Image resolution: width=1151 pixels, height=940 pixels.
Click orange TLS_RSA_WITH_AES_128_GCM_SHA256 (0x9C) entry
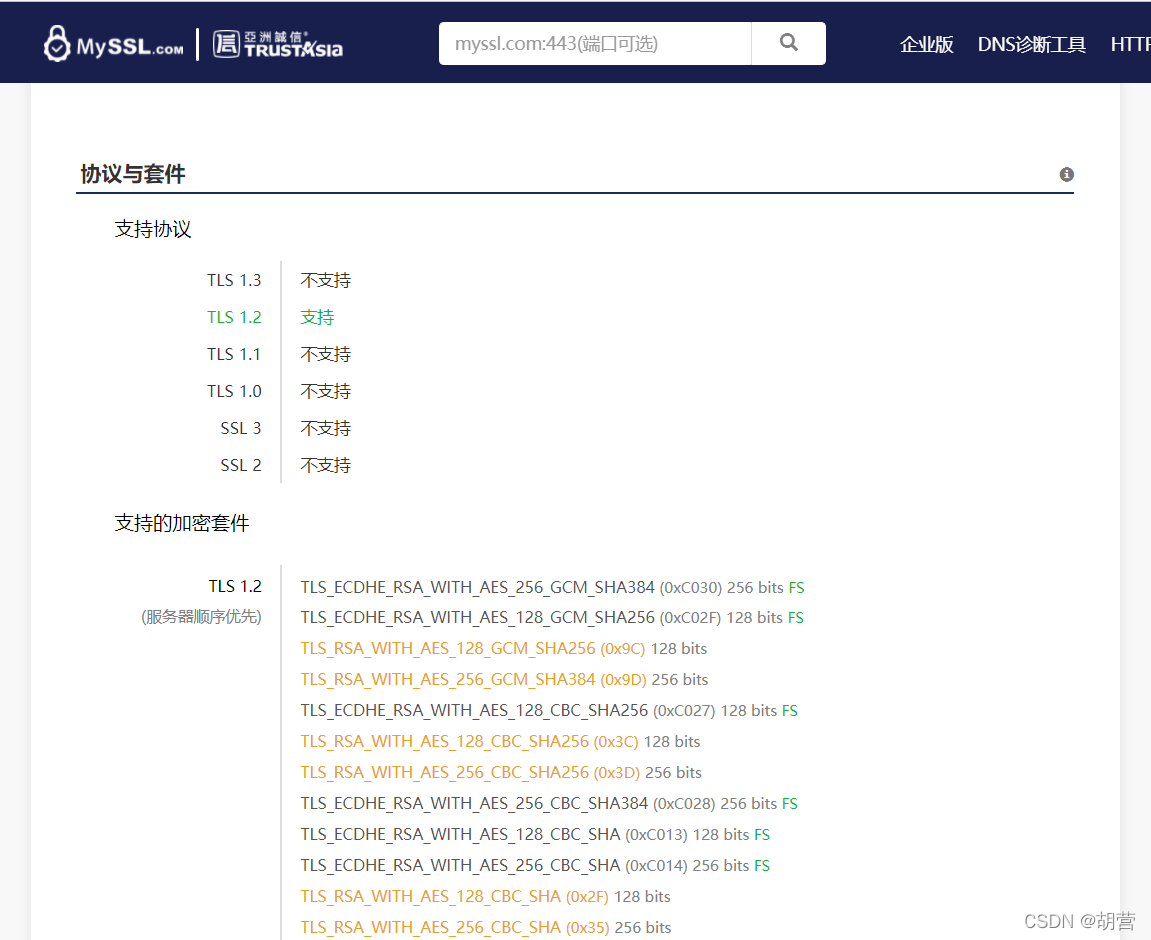click(473, 649)
